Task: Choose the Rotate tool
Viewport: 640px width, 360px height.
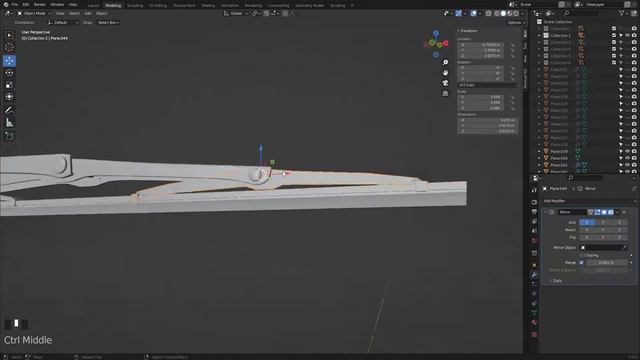Action: 9,73
